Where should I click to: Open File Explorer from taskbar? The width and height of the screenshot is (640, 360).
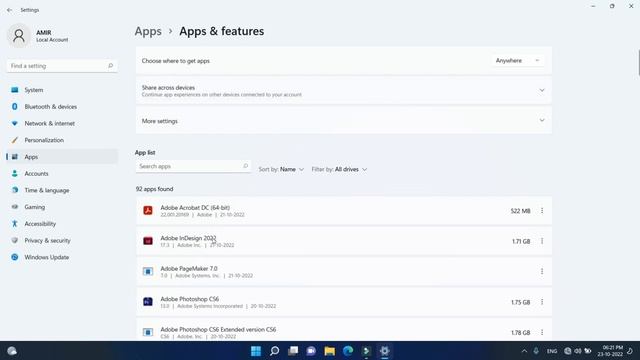pos(329,351)
